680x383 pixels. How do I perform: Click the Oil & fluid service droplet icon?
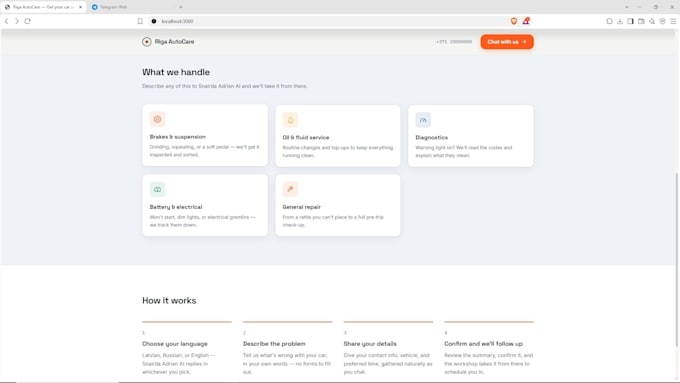pyautogui.click(x=291, y=120)
